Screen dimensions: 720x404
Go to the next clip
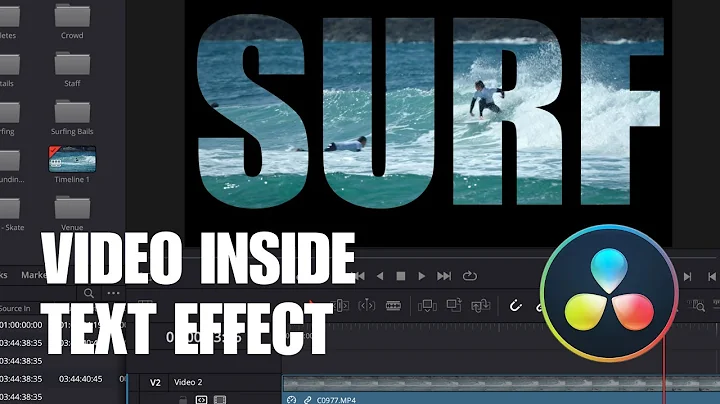click(x=687, y=276)
